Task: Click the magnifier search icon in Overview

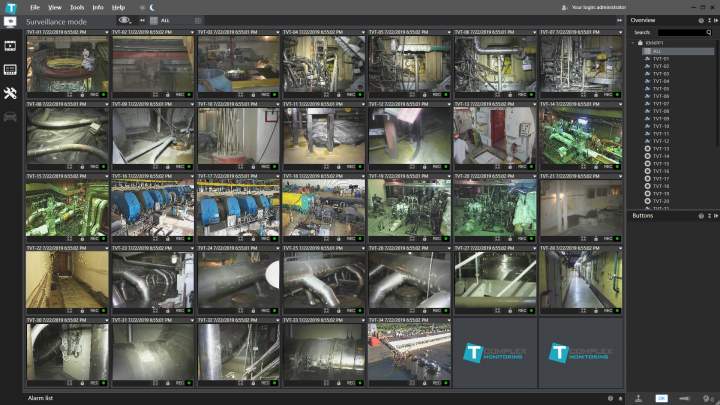Action: 709,32
